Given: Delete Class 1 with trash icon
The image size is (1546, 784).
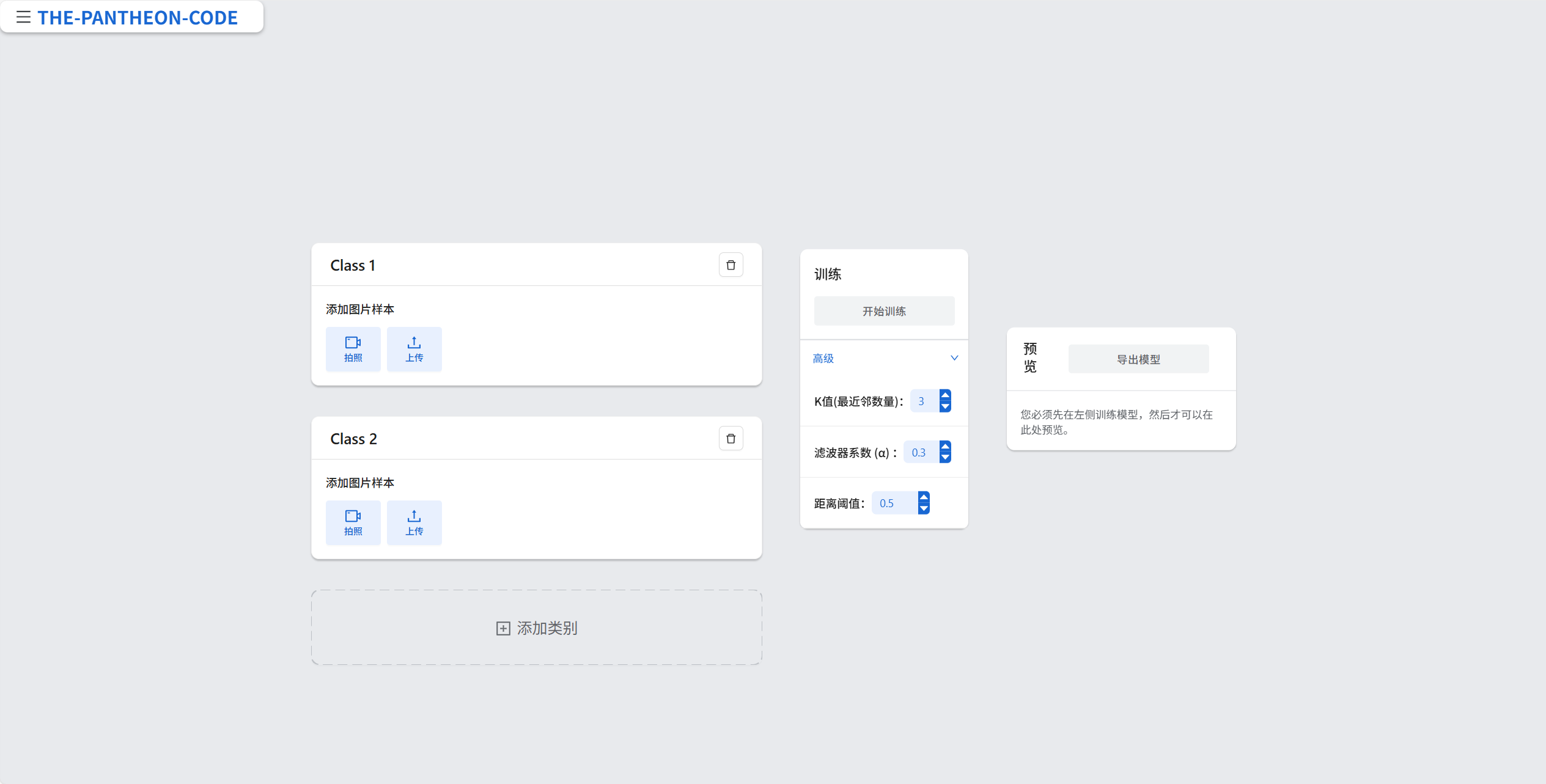Looking at the screenshot, I should coord(731,265).
